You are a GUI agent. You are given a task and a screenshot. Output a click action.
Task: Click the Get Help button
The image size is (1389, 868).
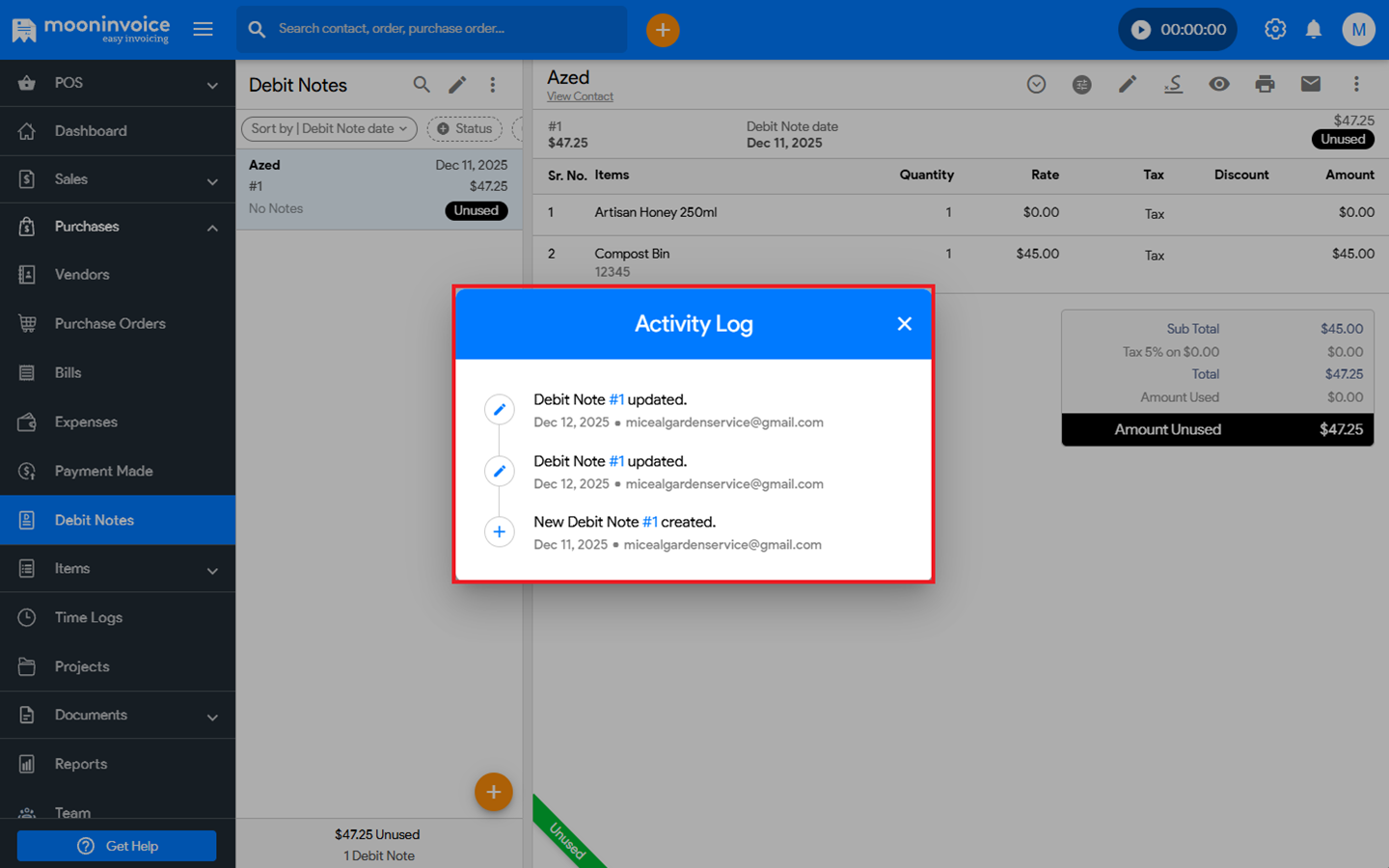click(x=117, y=846)
